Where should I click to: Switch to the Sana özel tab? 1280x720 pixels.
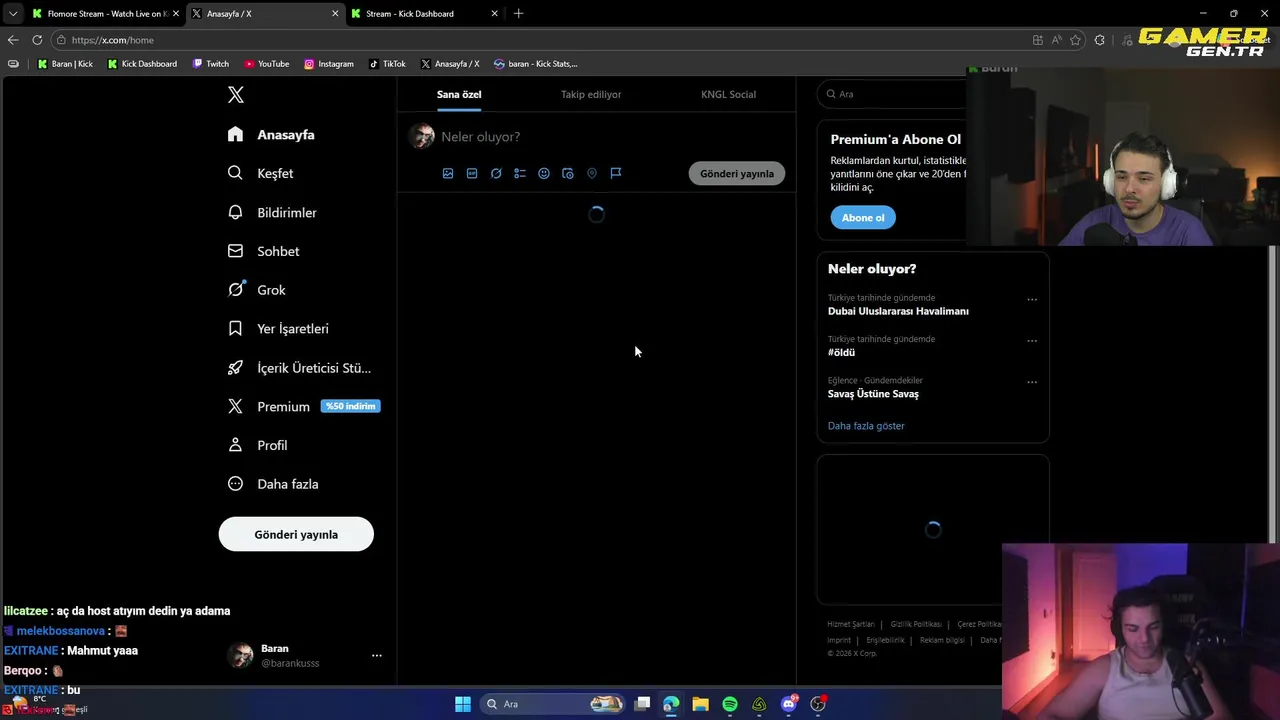pos(459,94)
